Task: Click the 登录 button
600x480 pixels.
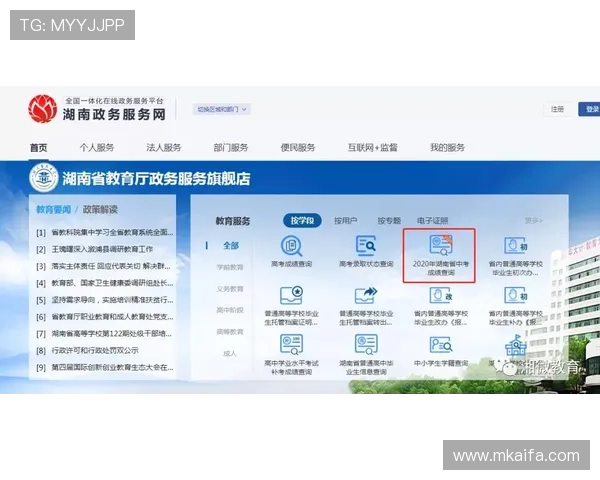Action: [x=589, y=109]
